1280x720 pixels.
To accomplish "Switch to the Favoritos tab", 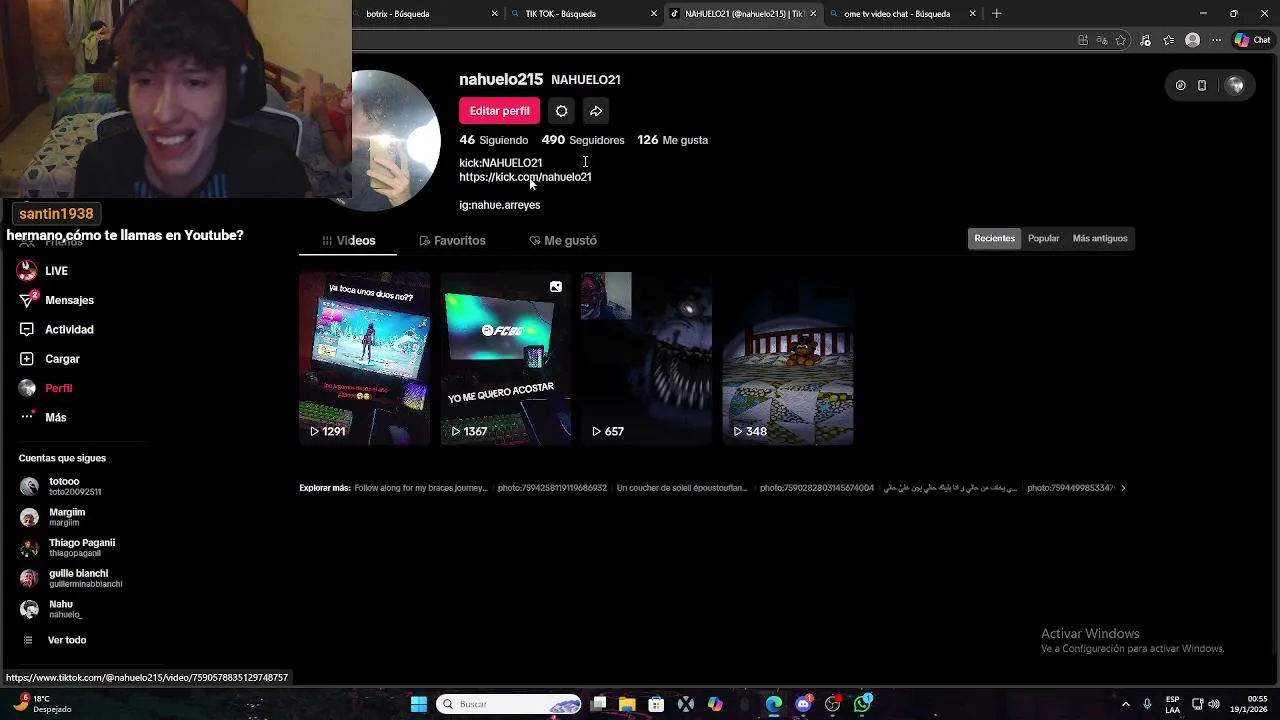I will click(452, 241).
